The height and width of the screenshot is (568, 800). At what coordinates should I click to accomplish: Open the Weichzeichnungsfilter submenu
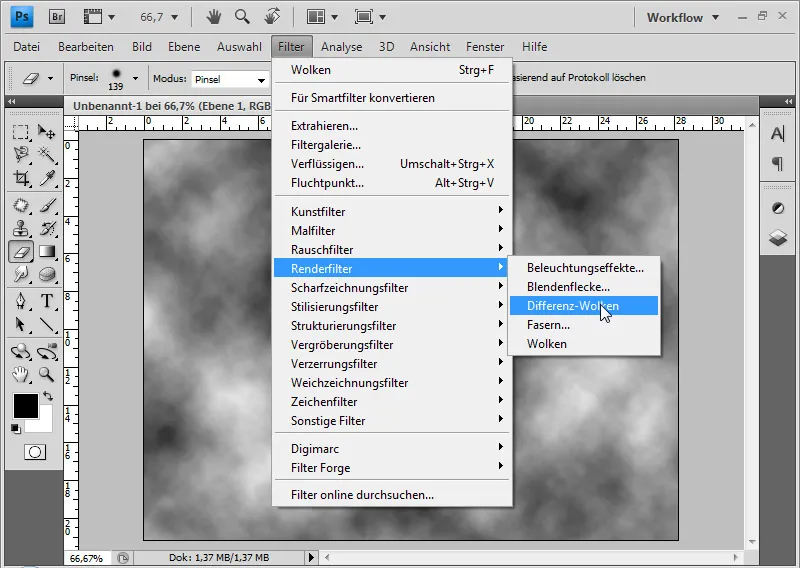click(392, 383)
